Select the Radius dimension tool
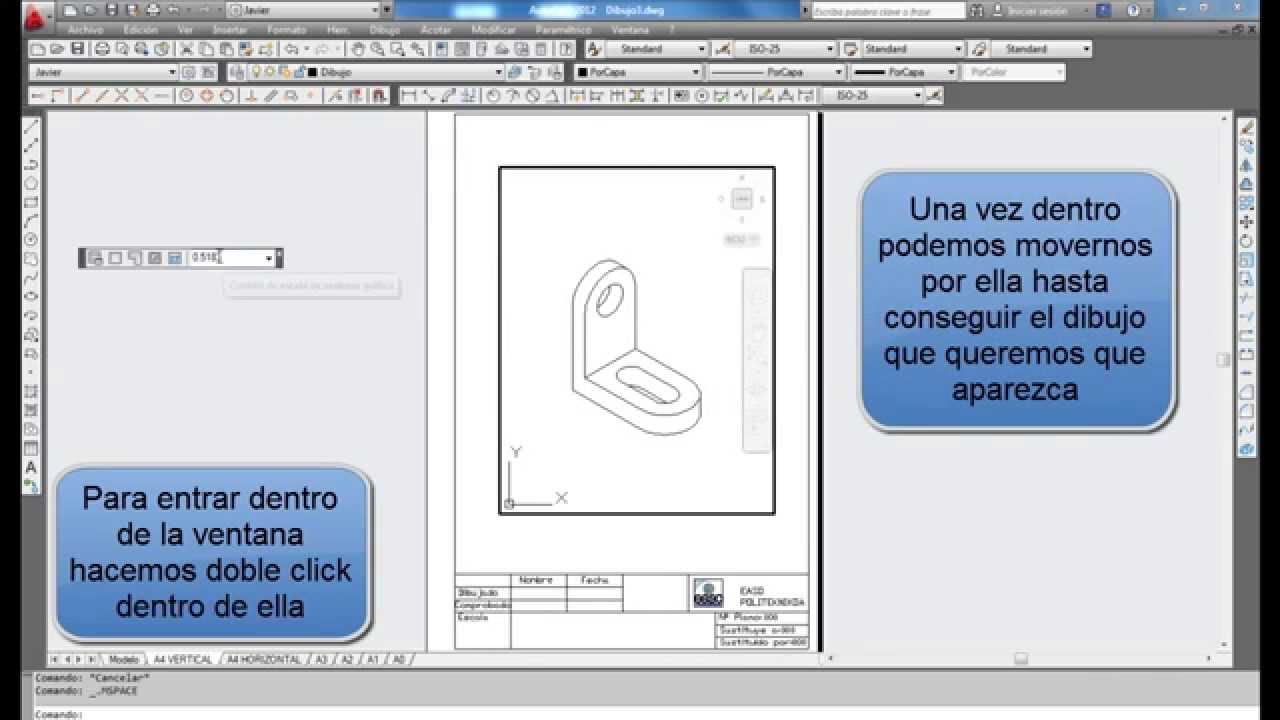Screen dimensions: 1280x720 (x=493, y=96)
